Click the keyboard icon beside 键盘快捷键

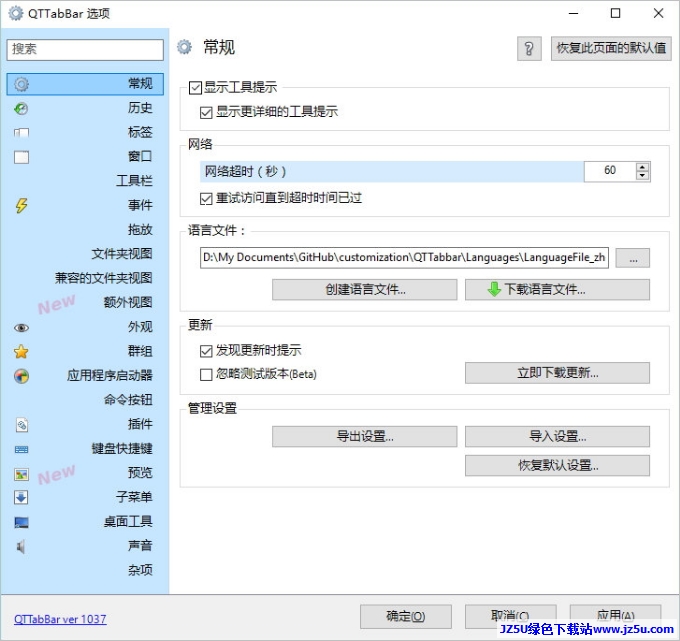(21, 449)
